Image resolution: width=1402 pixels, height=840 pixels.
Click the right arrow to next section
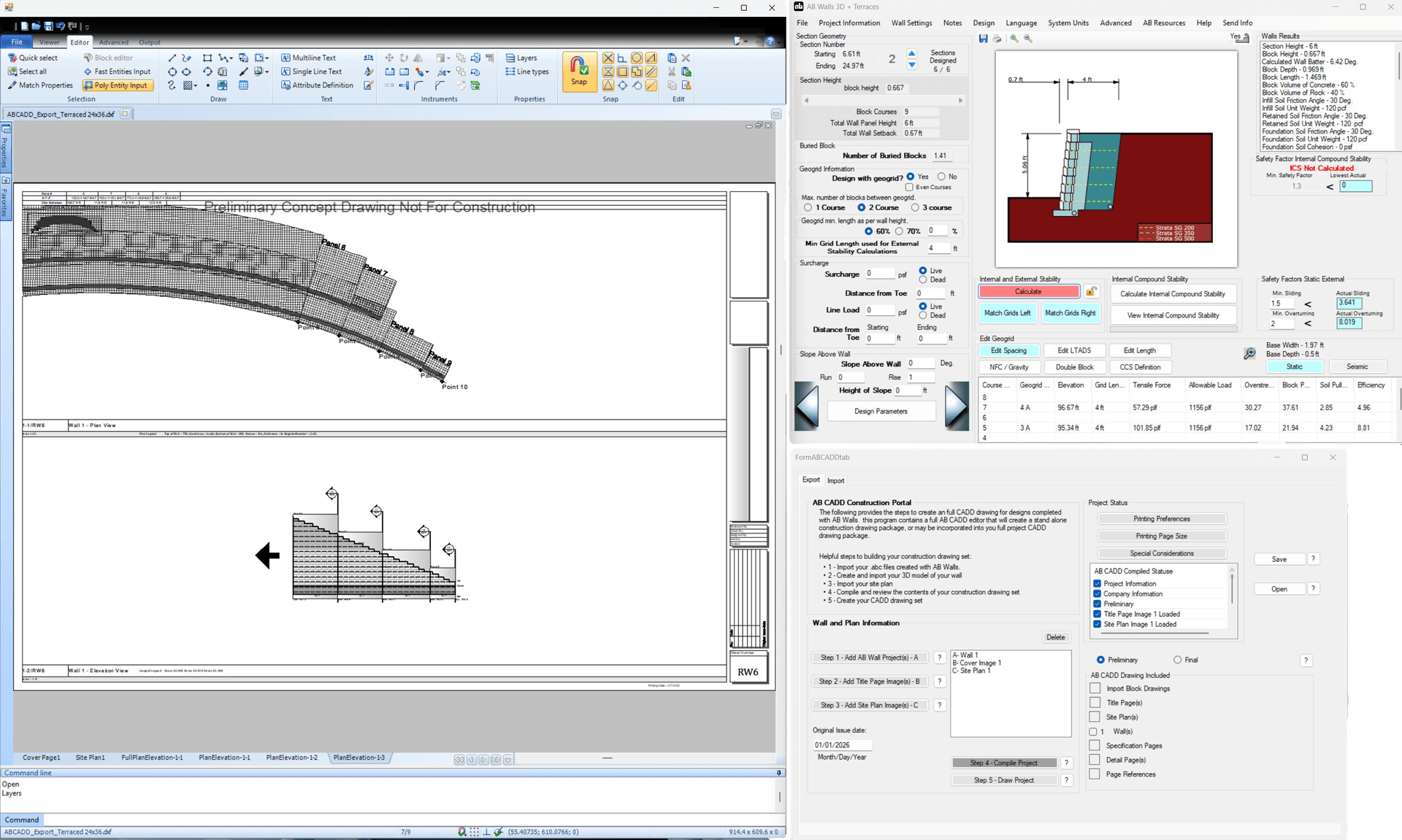point(957,406)
